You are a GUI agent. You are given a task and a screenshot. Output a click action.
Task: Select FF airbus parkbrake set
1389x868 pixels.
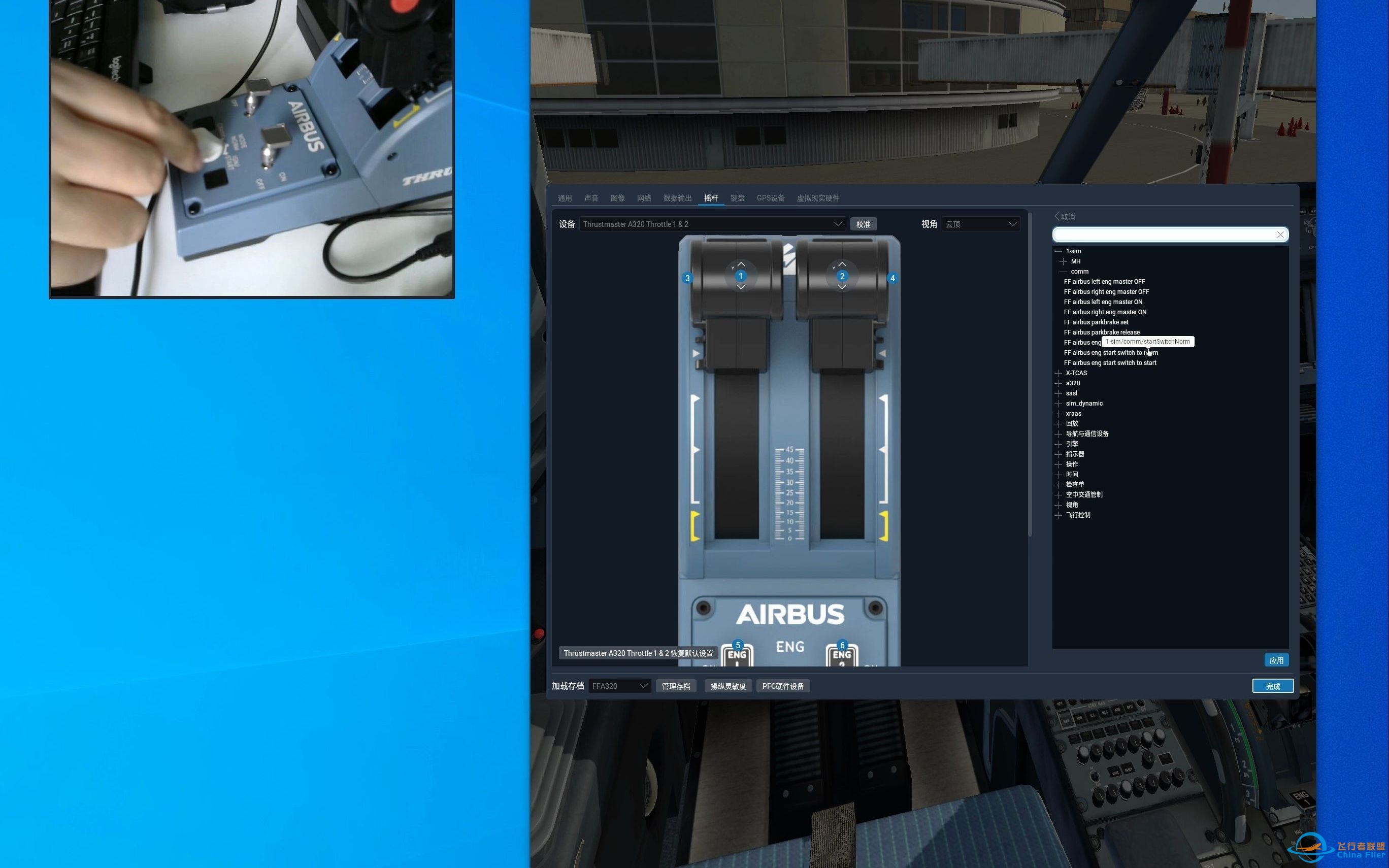[1096, 323]
